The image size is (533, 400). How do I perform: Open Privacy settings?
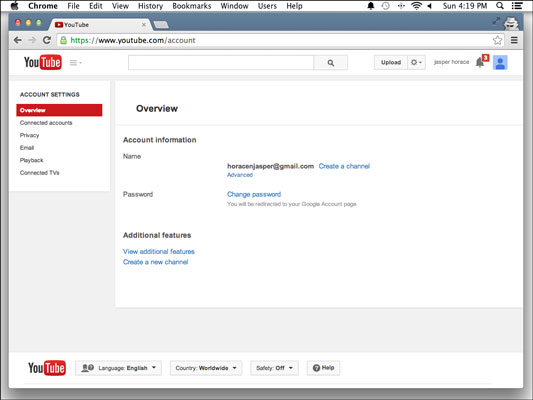[29, 135]
